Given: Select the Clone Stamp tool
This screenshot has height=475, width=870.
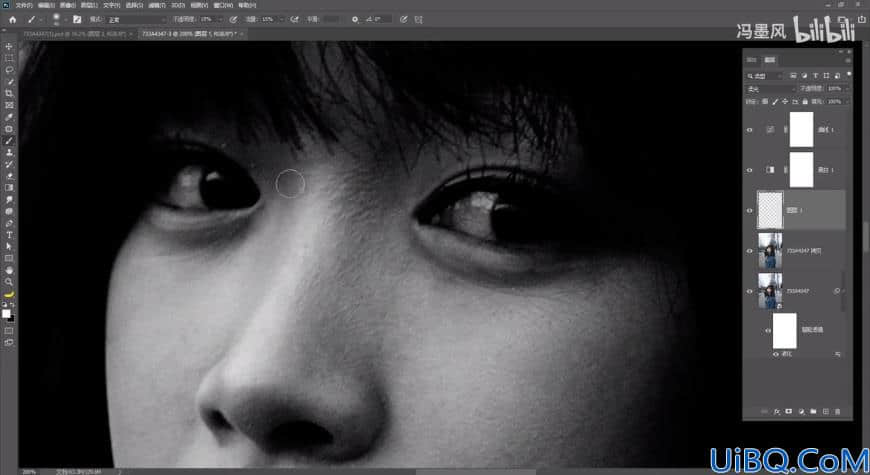Looking at the screenshot, I should coord(9,152).
